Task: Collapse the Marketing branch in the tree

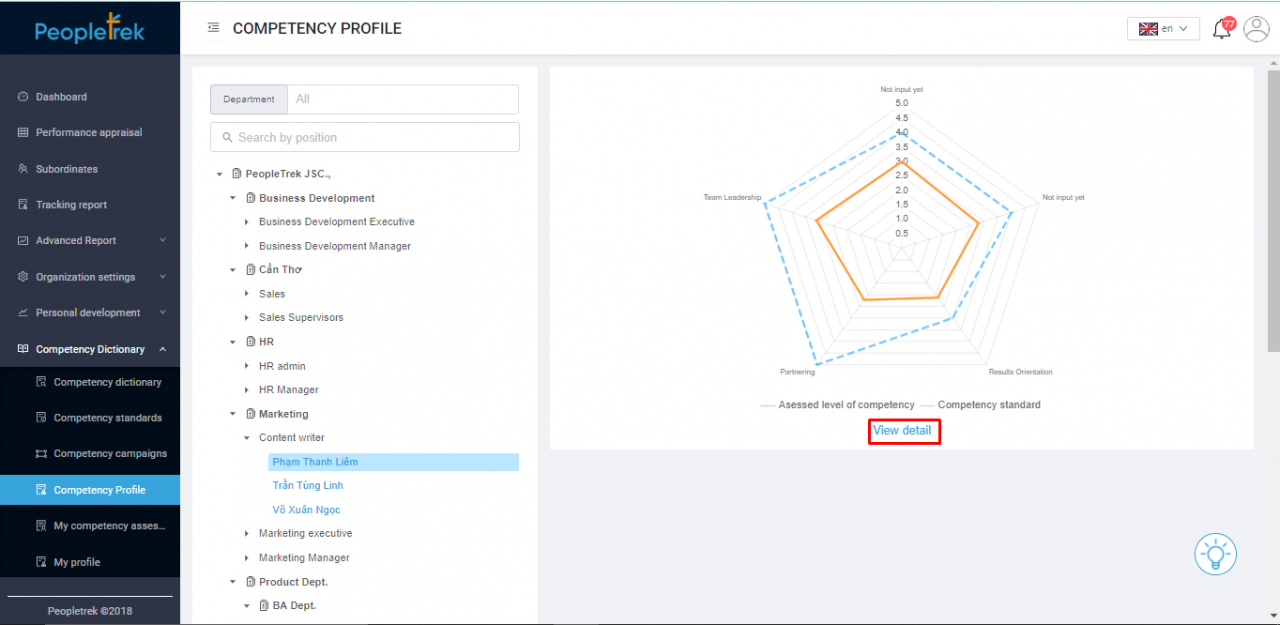Action: (x=233, y=413)
